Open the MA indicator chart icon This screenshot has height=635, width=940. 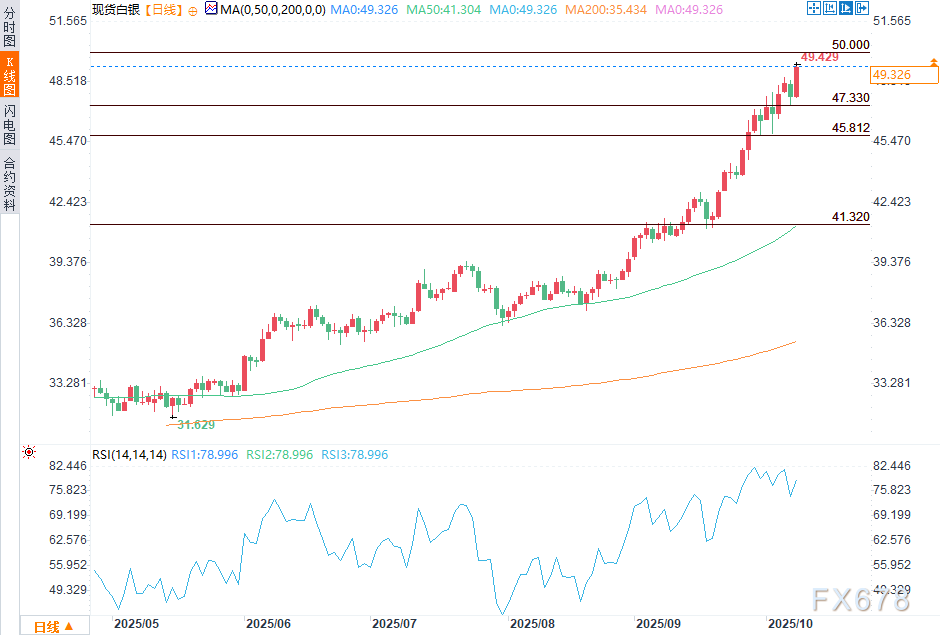210,9
